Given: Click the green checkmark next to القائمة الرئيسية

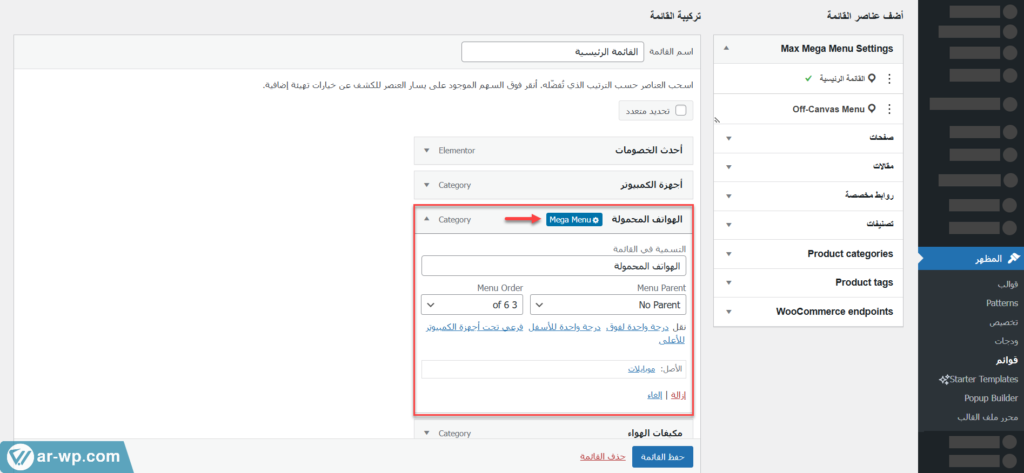Looking at the screenshot, I should (808, 78).
